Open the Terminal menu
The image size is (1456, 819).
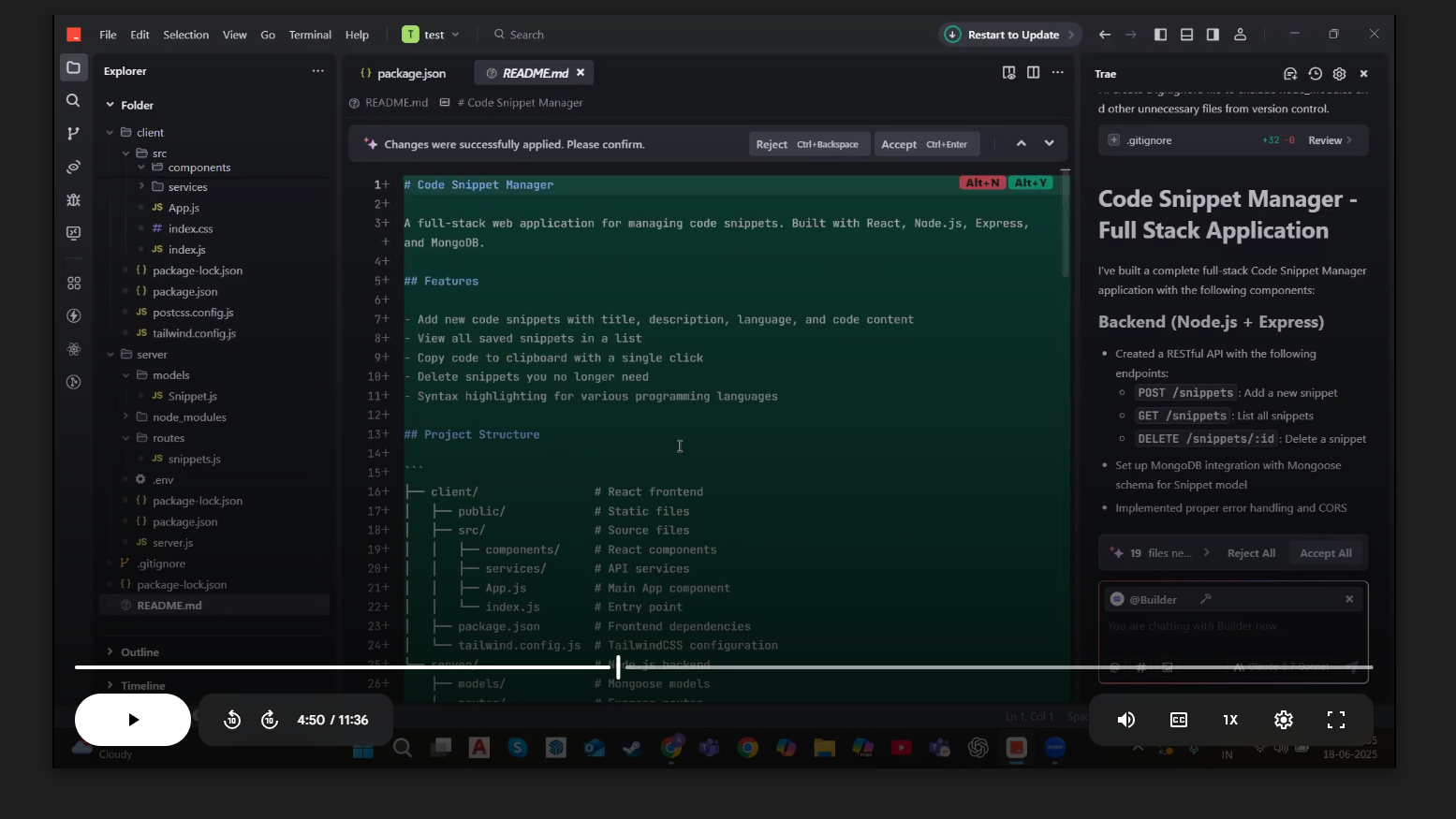tap(310, 35)
